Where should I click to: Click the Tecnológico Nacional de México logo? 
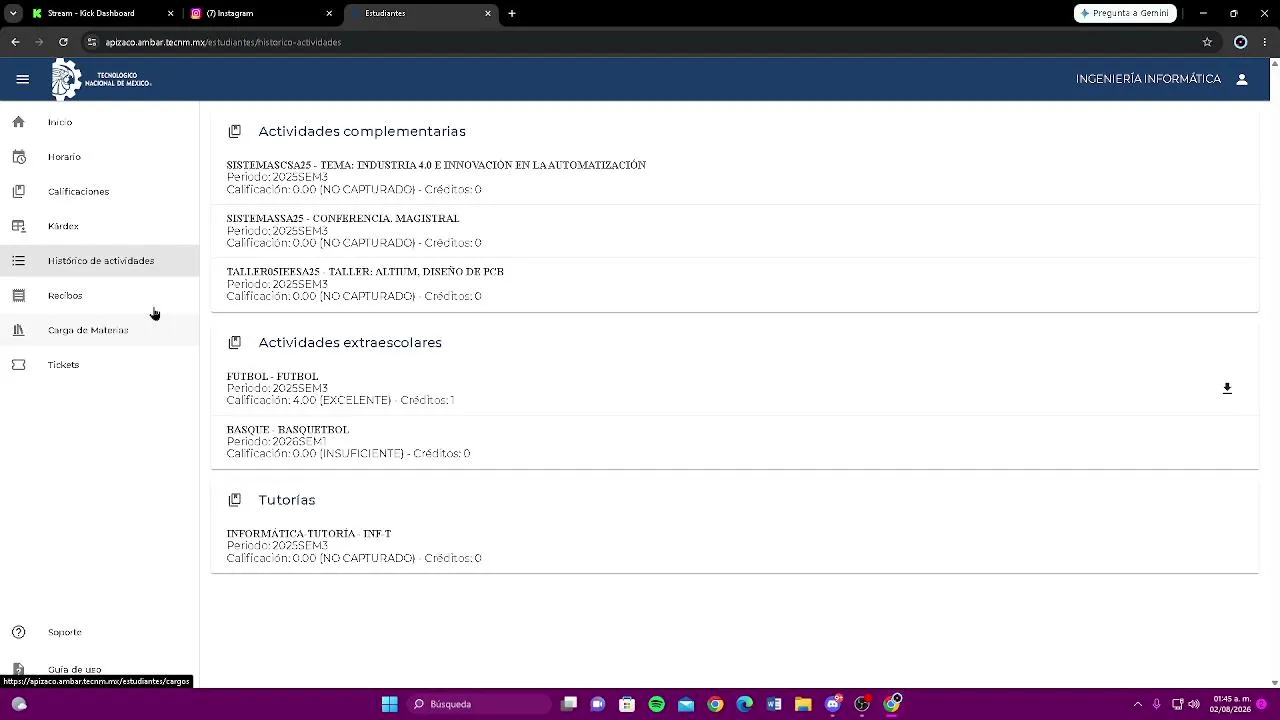(x=101, y=79)
